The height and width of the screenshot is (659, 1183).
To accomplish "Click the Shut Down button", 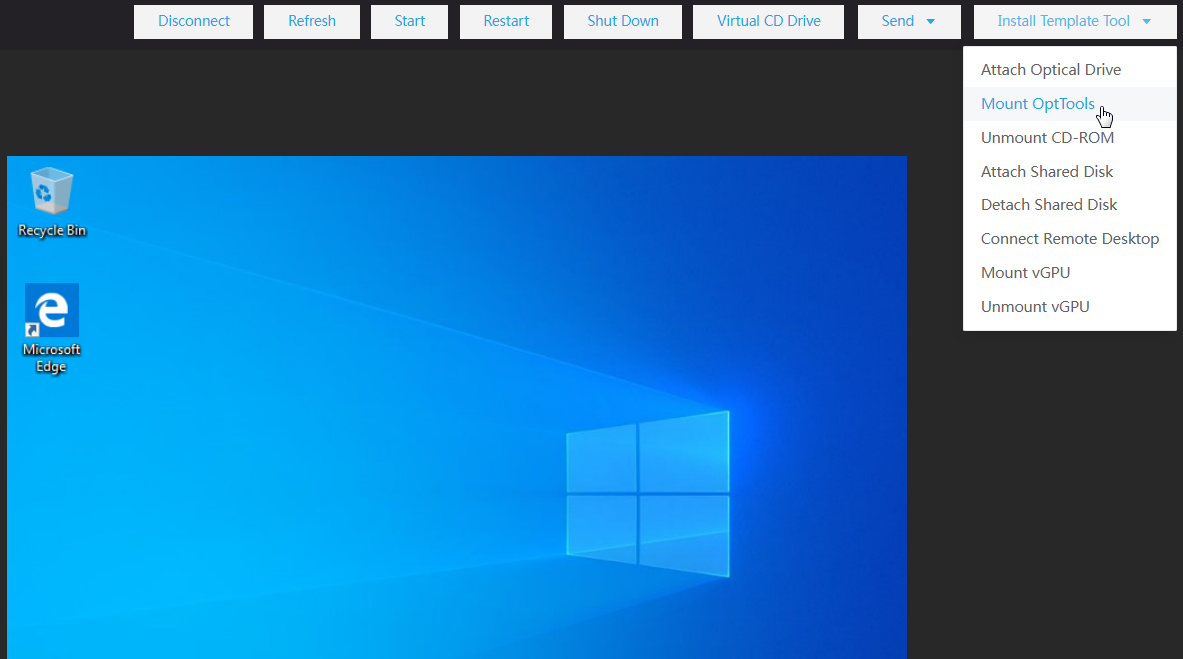I will 623,21.
